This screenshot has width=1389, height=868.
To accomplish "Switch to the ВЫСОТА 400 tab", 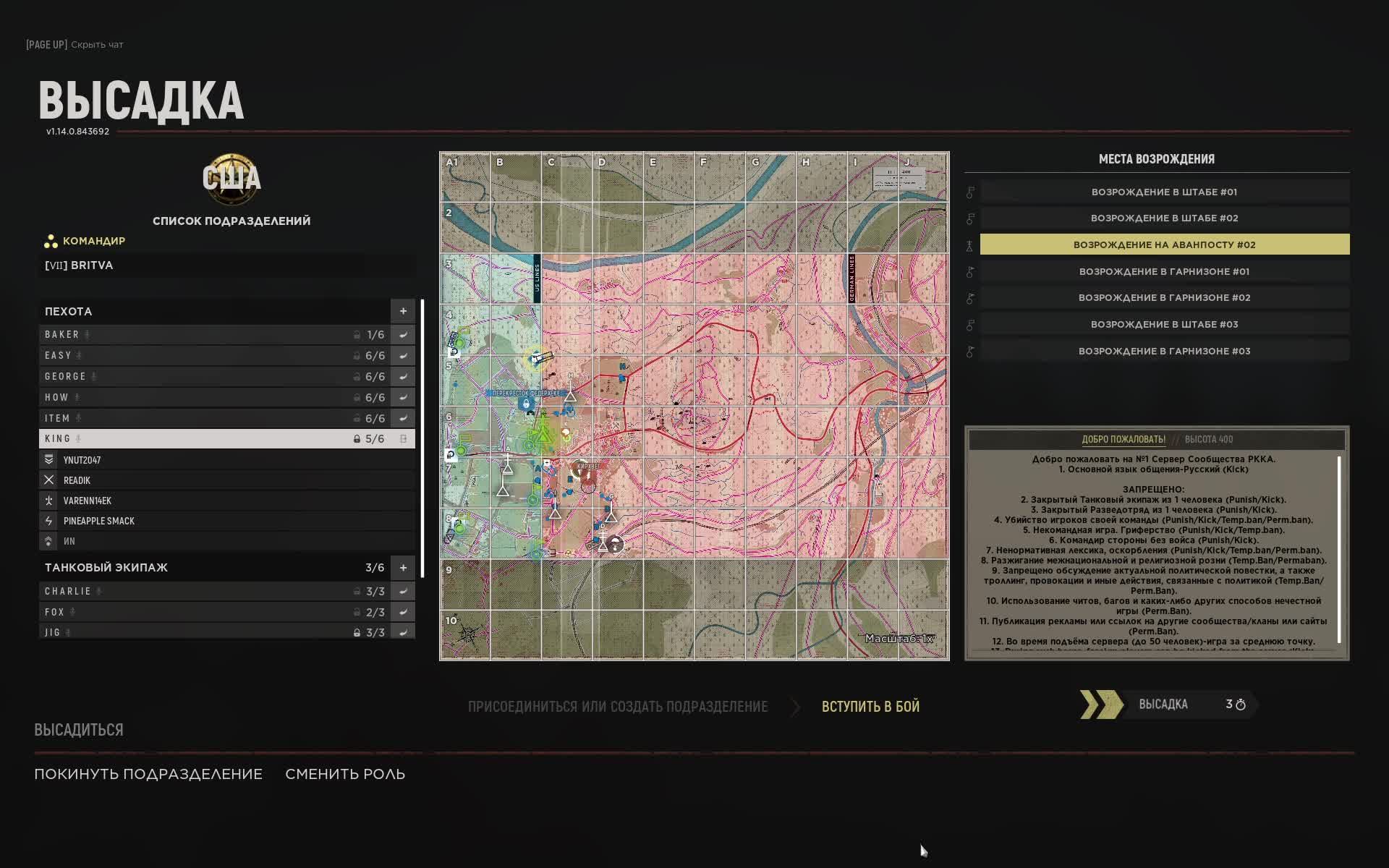I will (1208, 440).
